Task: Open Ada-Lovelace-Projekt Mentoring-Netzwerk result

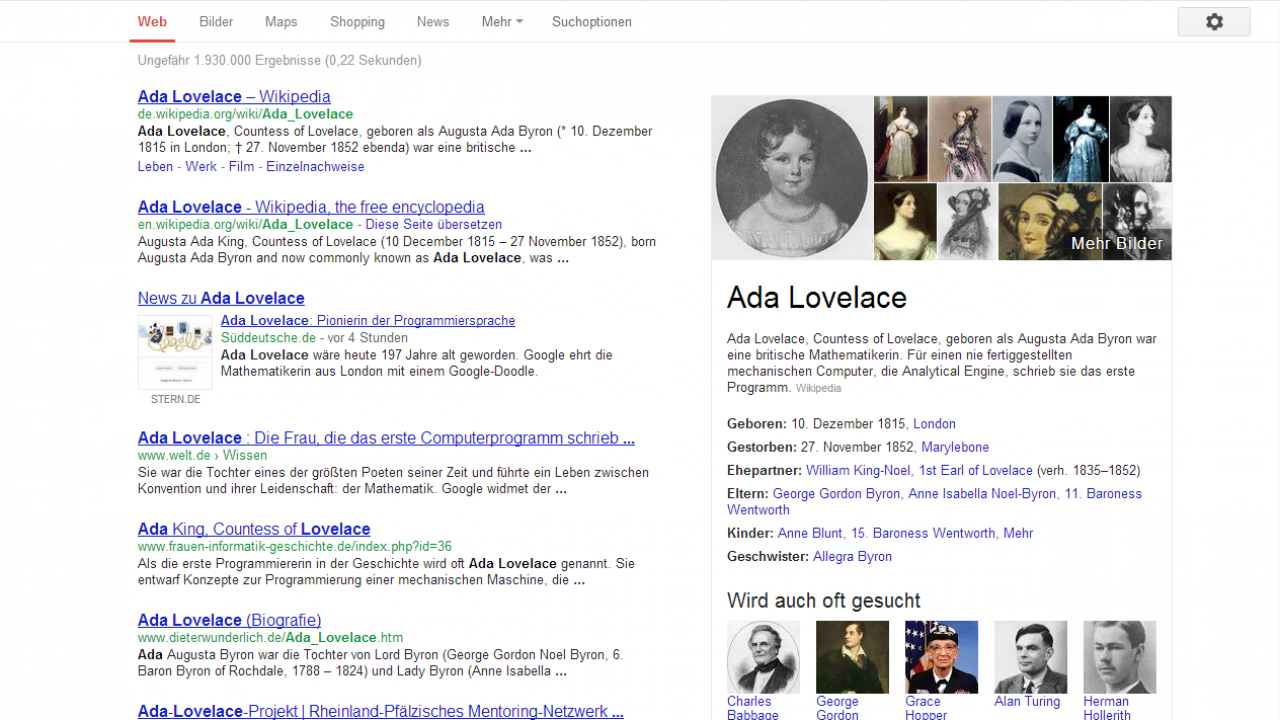Action: [381, 711]
